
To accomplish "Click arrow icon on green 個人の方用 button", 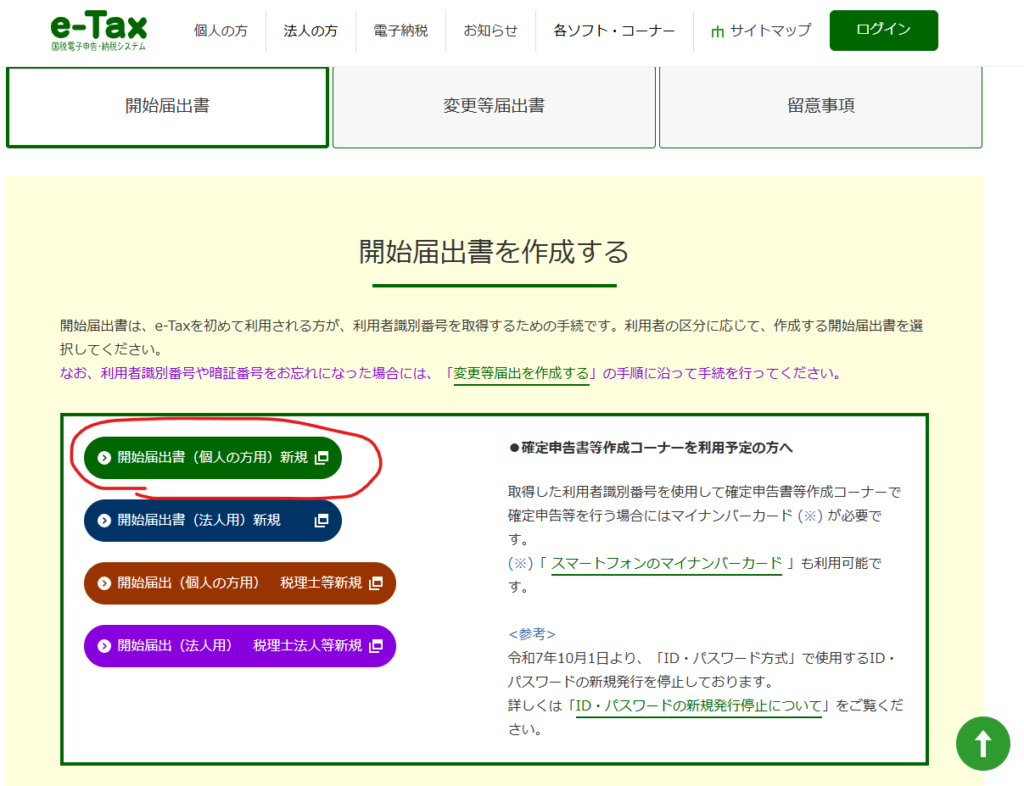I will pos(104,458).
